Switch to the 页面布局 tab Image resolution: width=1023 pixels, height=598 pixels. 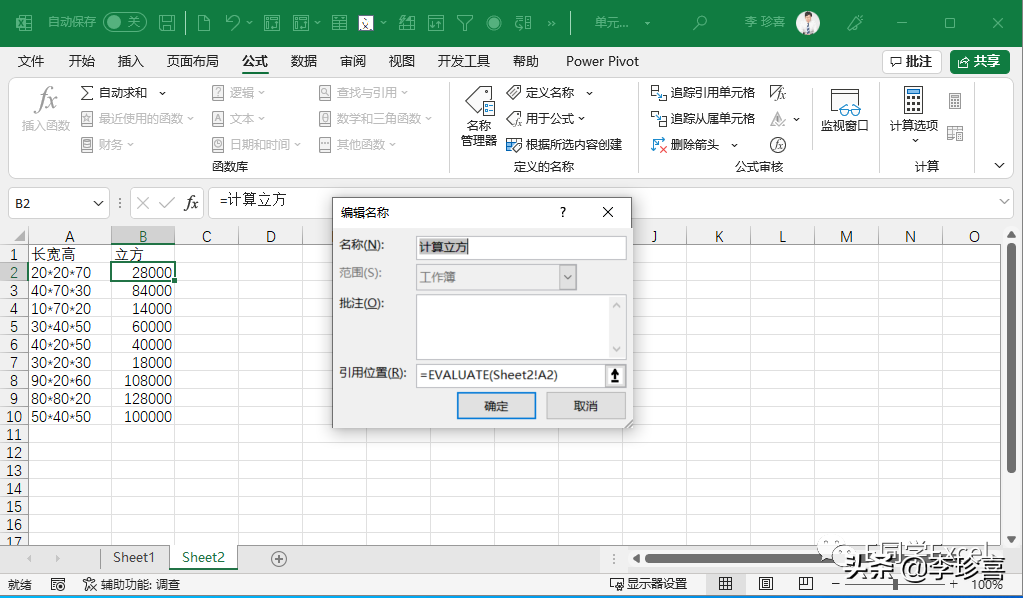click(x=192, y=61)
